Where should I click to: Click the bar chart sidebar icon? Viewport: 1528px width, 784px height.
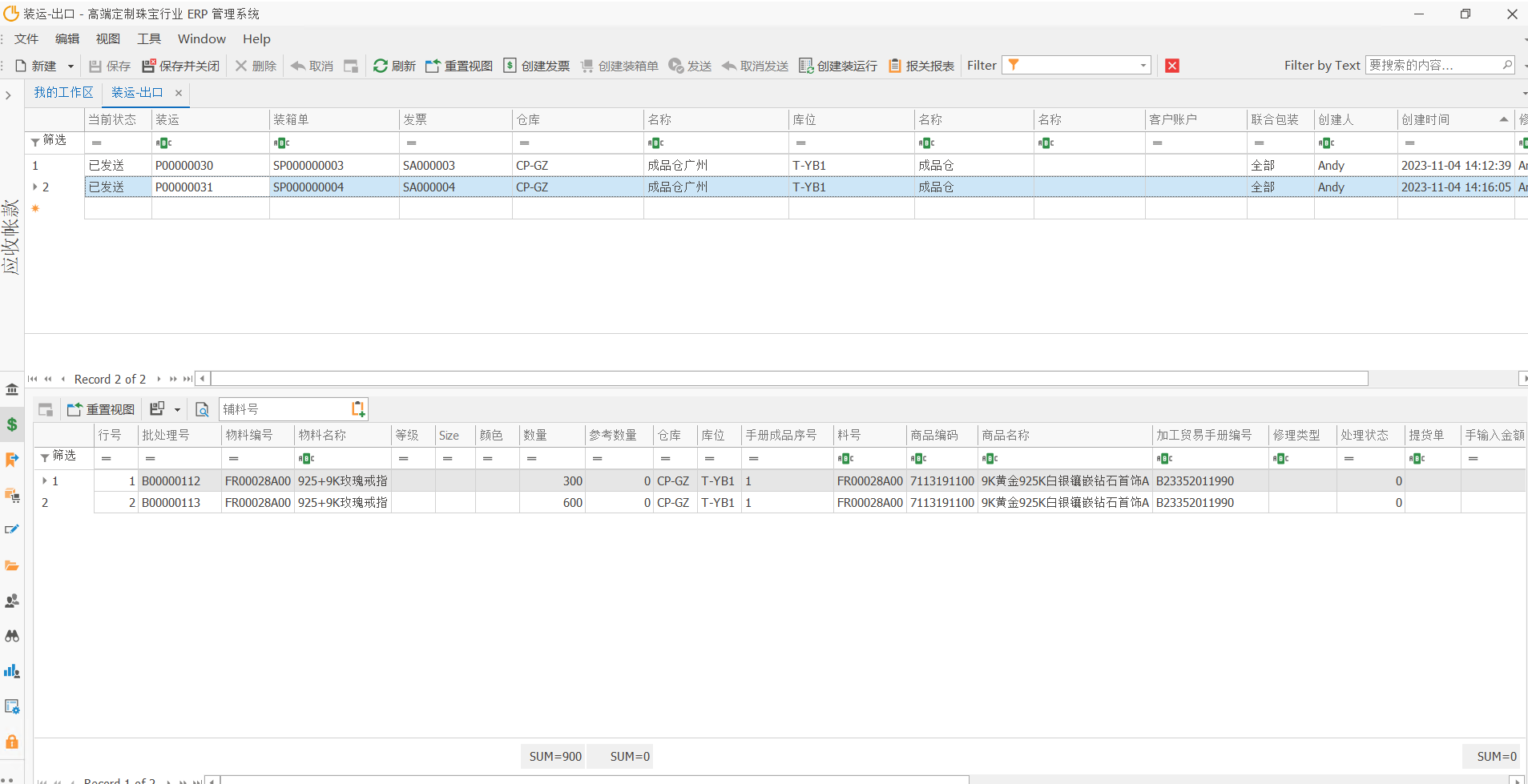click(12, 671)
